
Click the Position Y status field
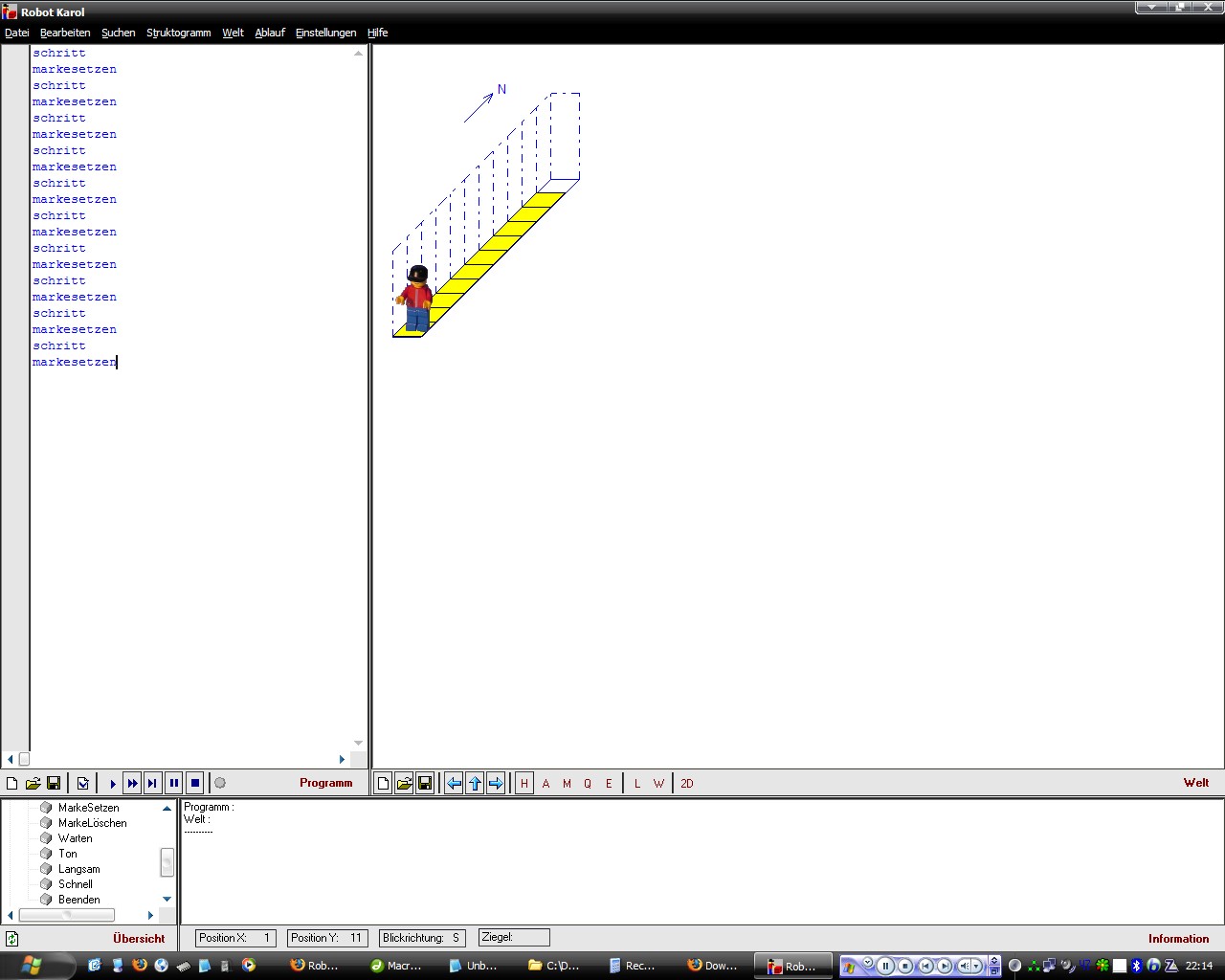[326, 938]
